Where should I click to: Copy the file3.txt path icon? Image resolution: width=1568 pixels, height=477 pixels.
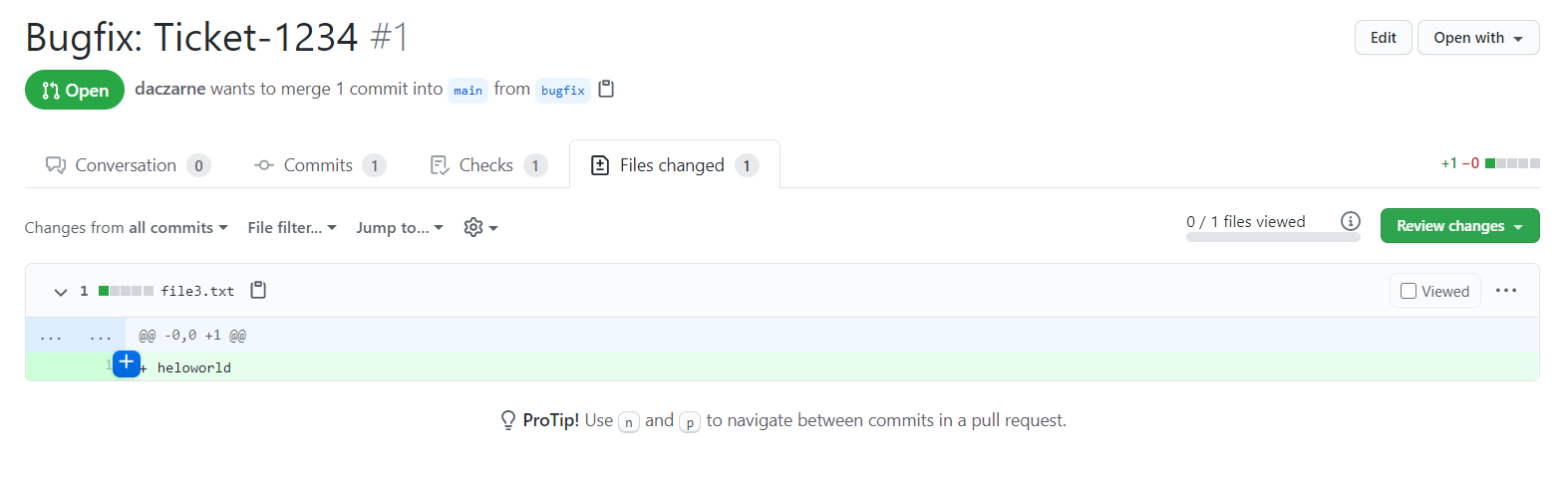point(258,291)
